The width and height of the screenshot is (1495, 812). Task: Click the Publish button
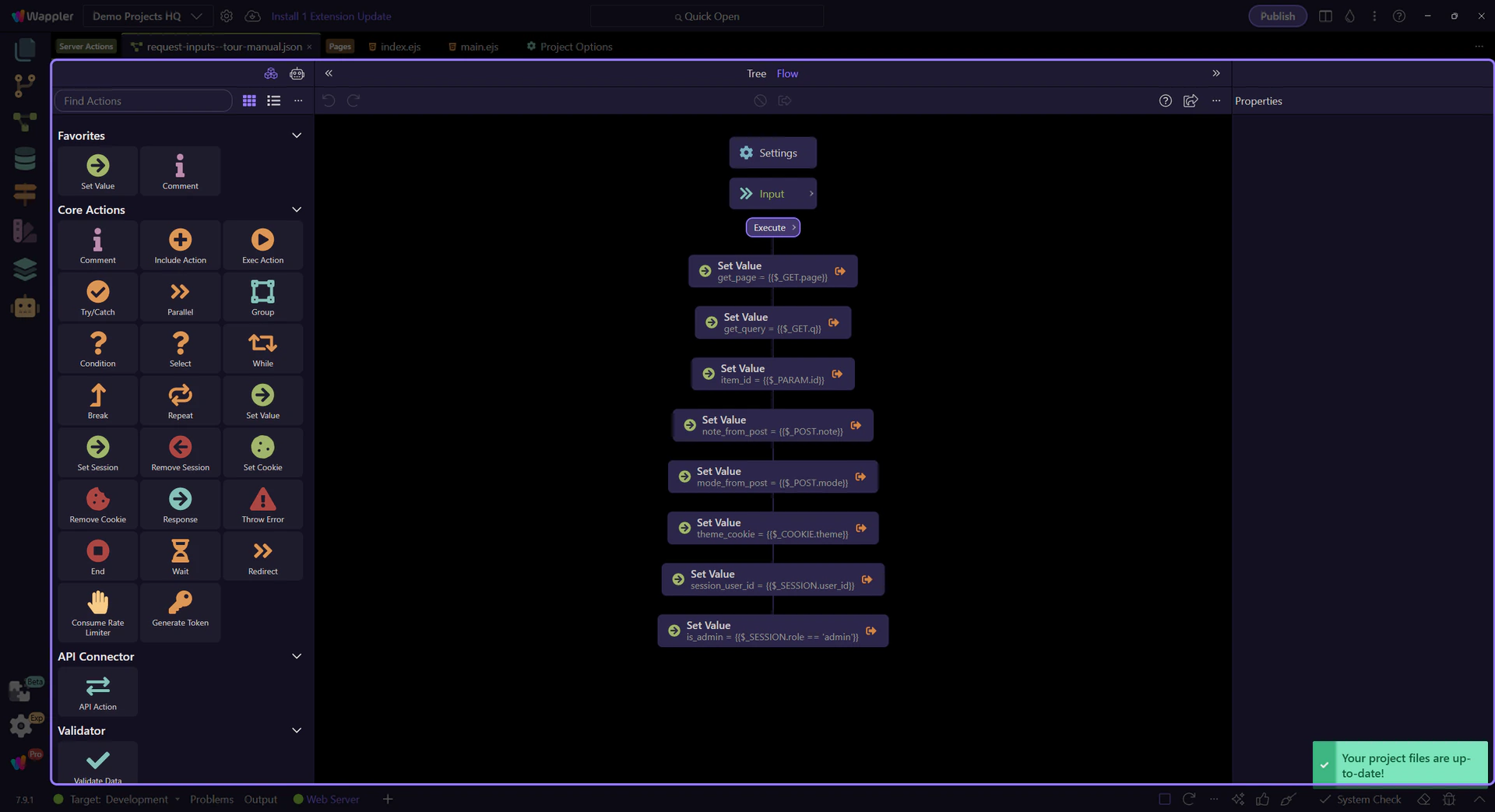tap(1277, 16)
